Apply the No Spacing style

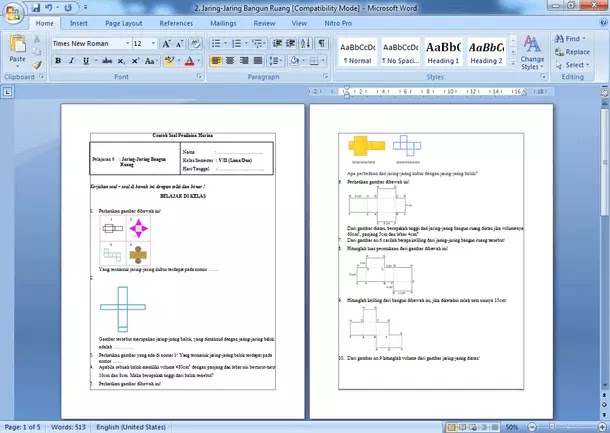400,52
